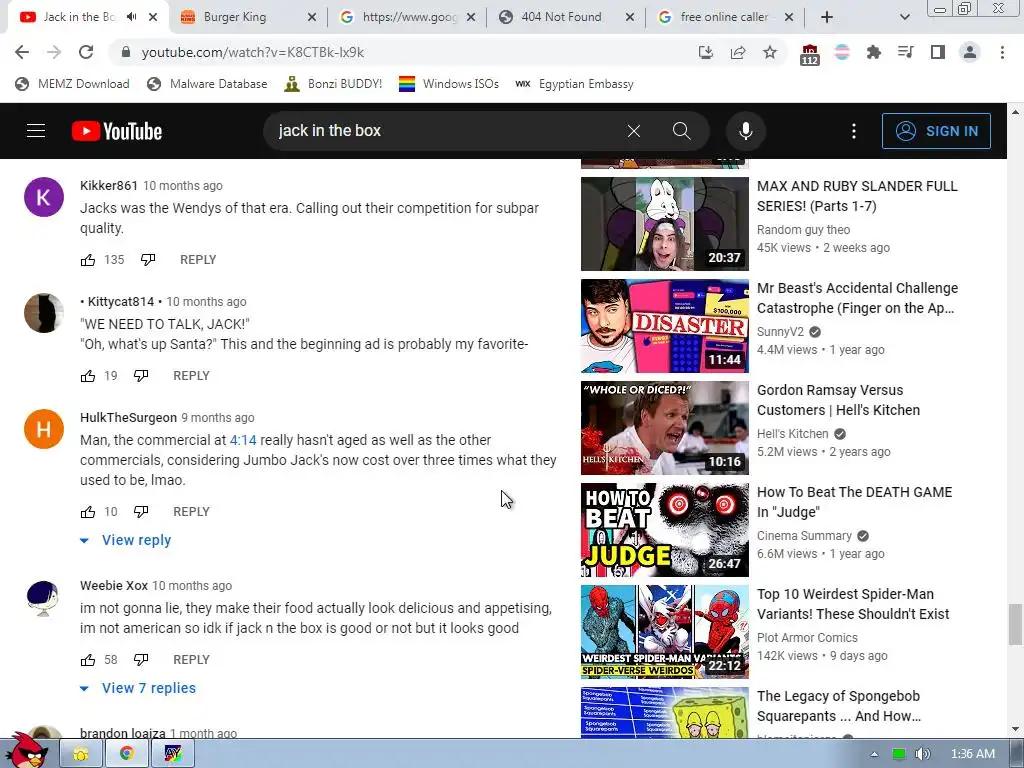Share this page icon
This screenshot has width=1024, height=768.
click(738, 52)
